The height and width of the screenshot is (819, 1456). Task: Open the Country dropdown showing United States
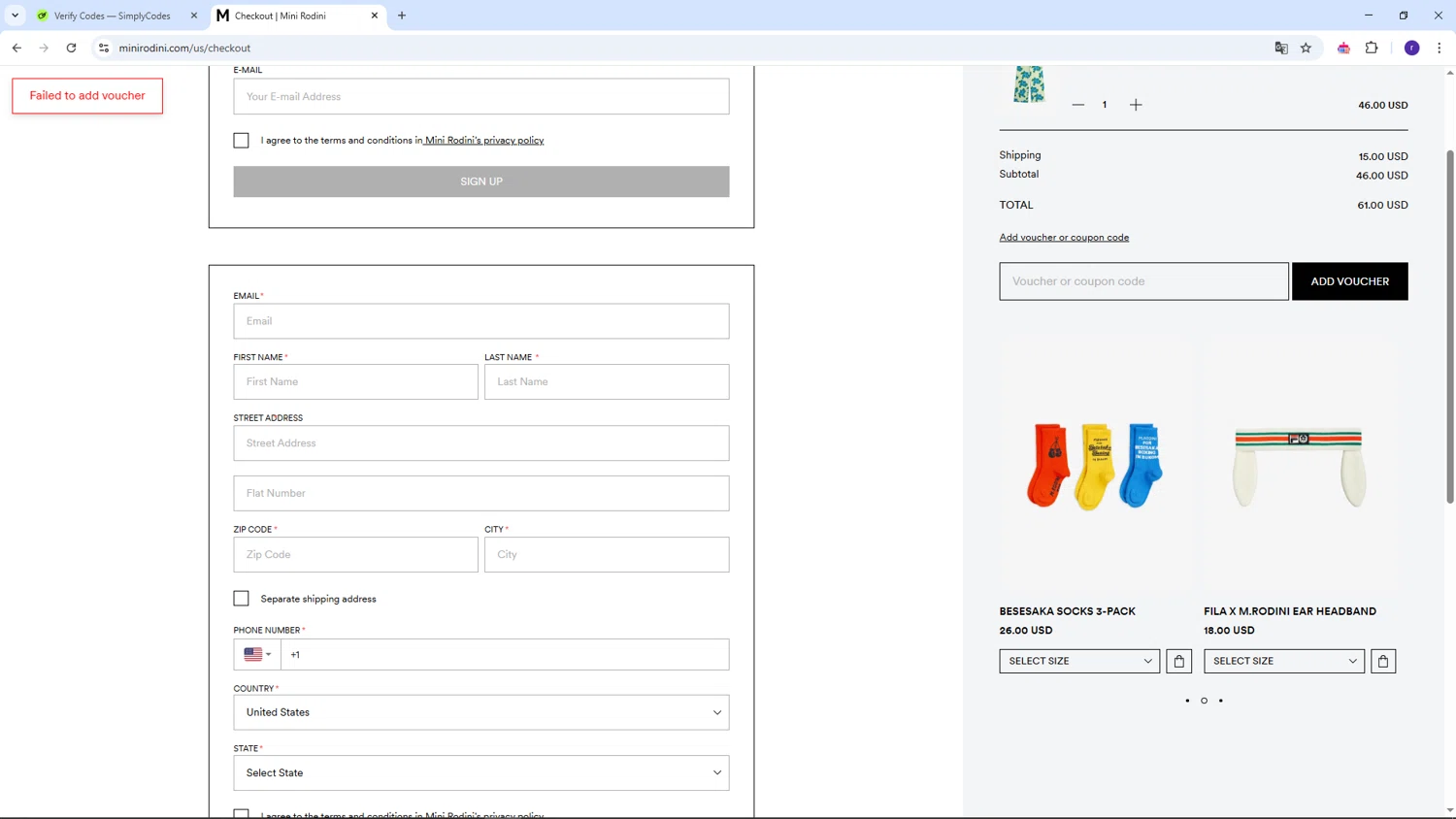point(481,712)
